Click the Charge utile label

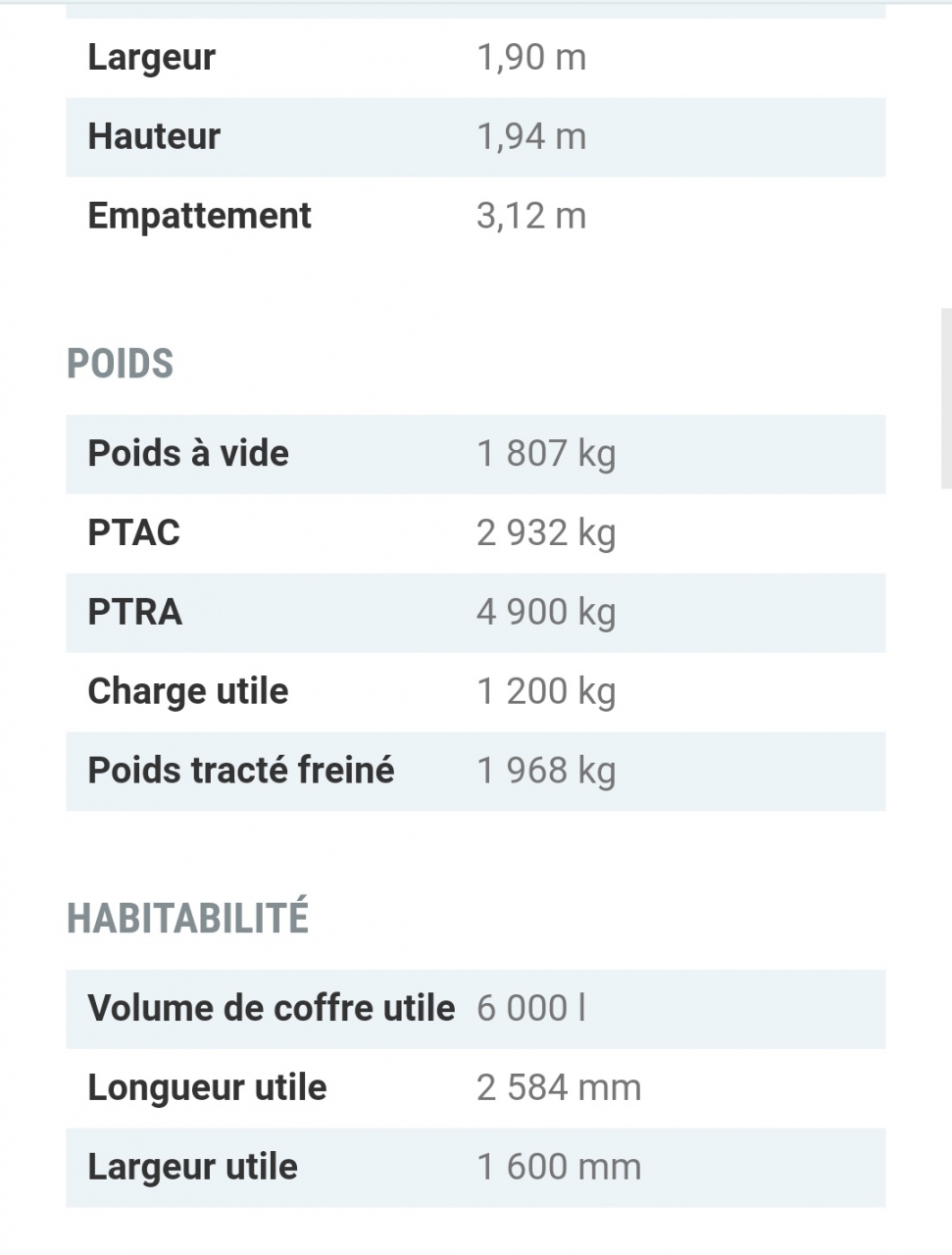[x=188, y=692]
